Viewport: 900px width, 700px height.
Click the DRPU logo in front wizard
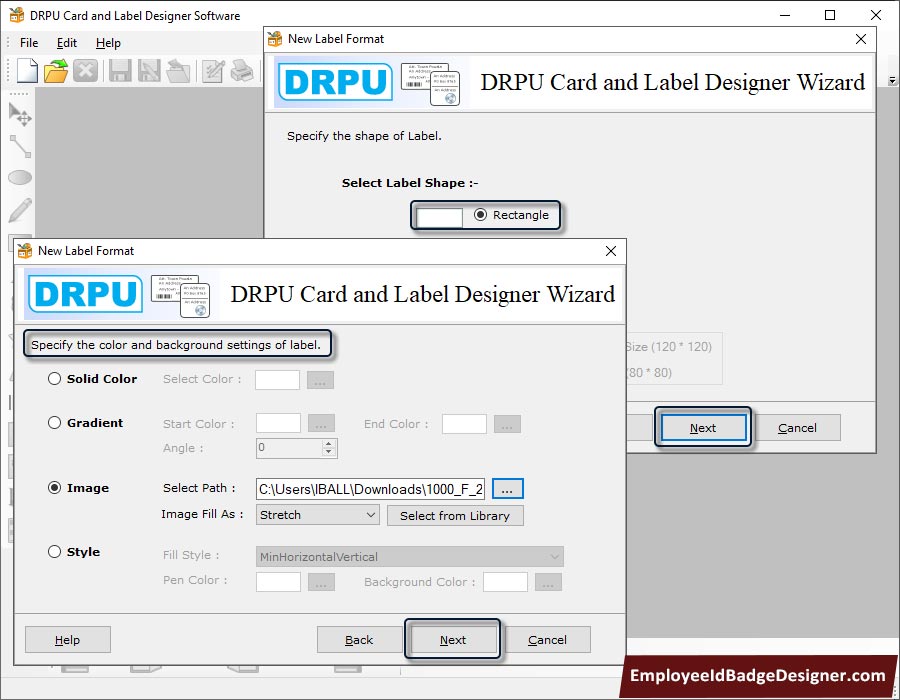click(85, 294)
